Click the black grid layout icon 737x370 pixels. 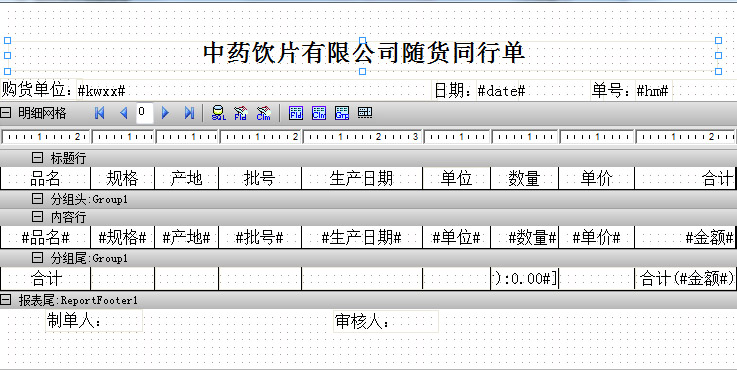(365, 112)
